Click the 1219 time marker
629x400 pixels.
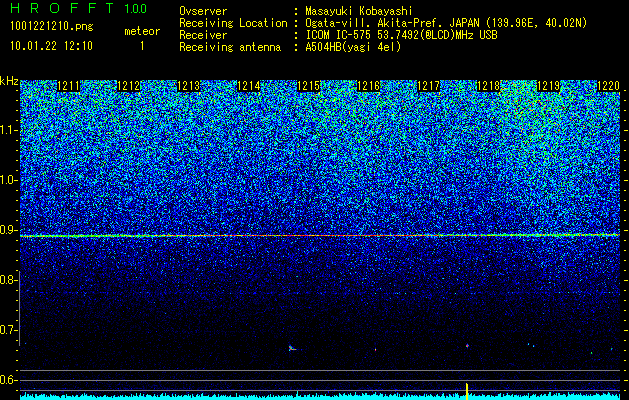coord(548,86)
